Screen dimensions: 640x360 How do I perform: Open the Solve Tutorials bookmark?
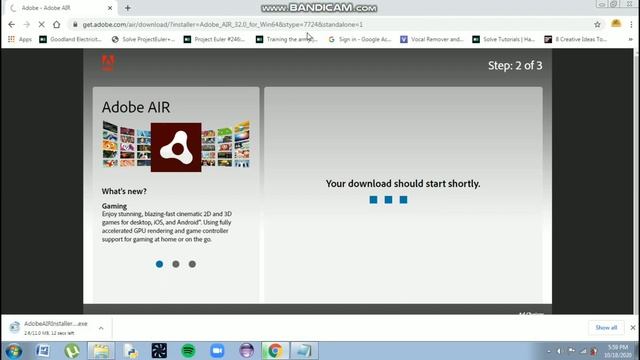click(x=504, y=39)
